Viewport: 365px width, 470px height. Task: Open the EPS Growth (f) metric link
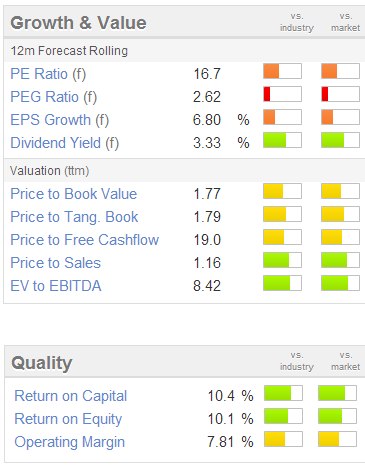(60, 120)
